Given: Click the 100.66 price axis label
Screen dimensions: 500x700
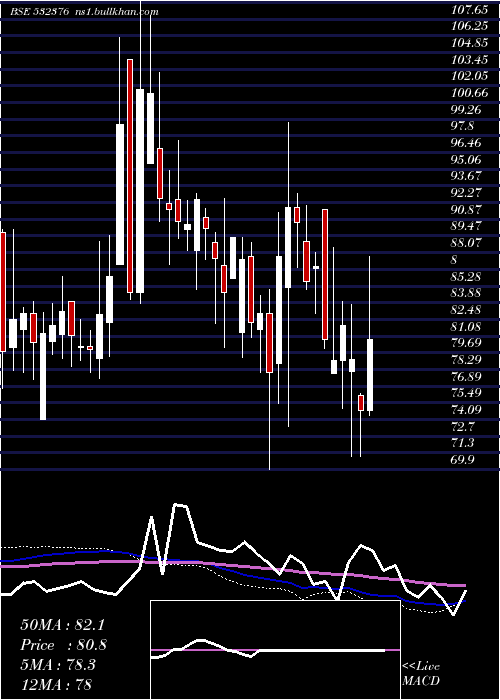Looking at the screenshot, I should pyautogui.click(x=468, y=93).
